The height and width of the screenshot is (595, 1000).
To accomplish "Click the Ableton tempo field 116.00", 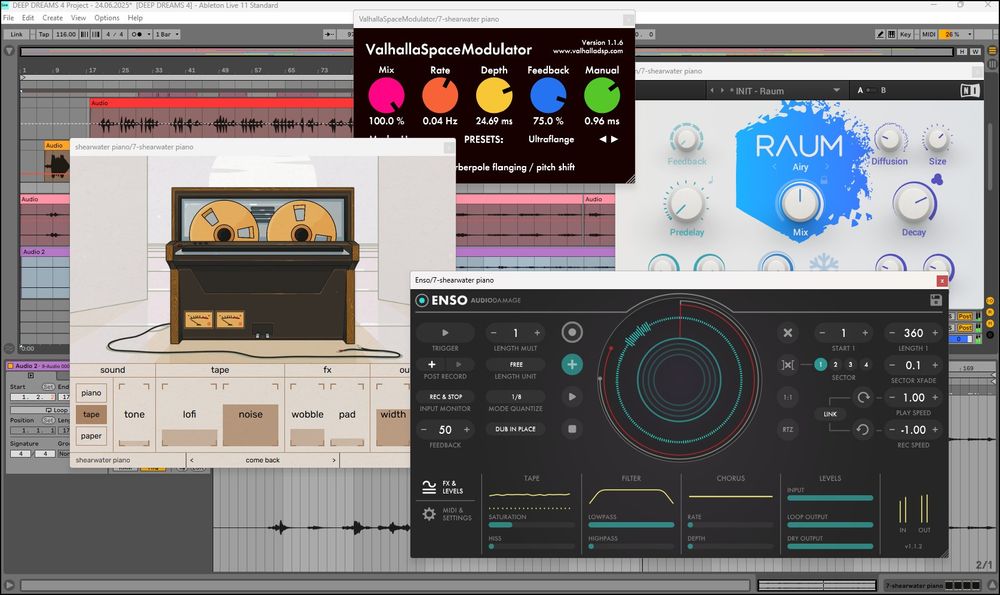I will (x=66, y=34).
